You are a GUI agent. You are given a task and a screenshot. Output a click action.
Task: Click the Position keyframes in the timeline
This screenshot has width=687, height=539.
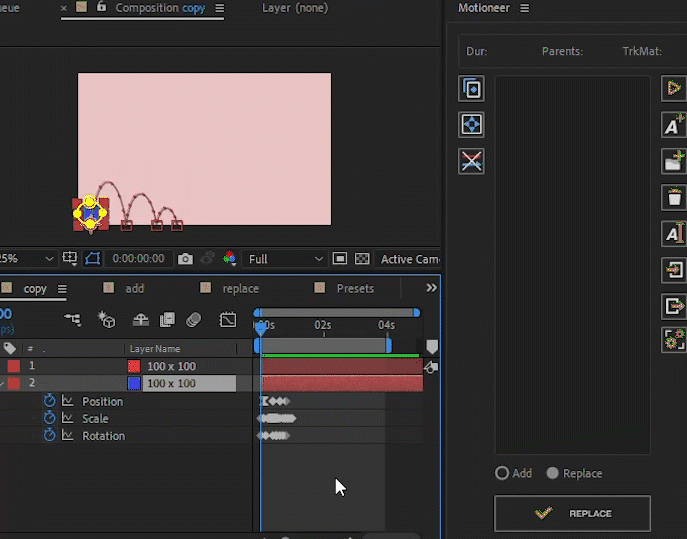tap(275, 401)
